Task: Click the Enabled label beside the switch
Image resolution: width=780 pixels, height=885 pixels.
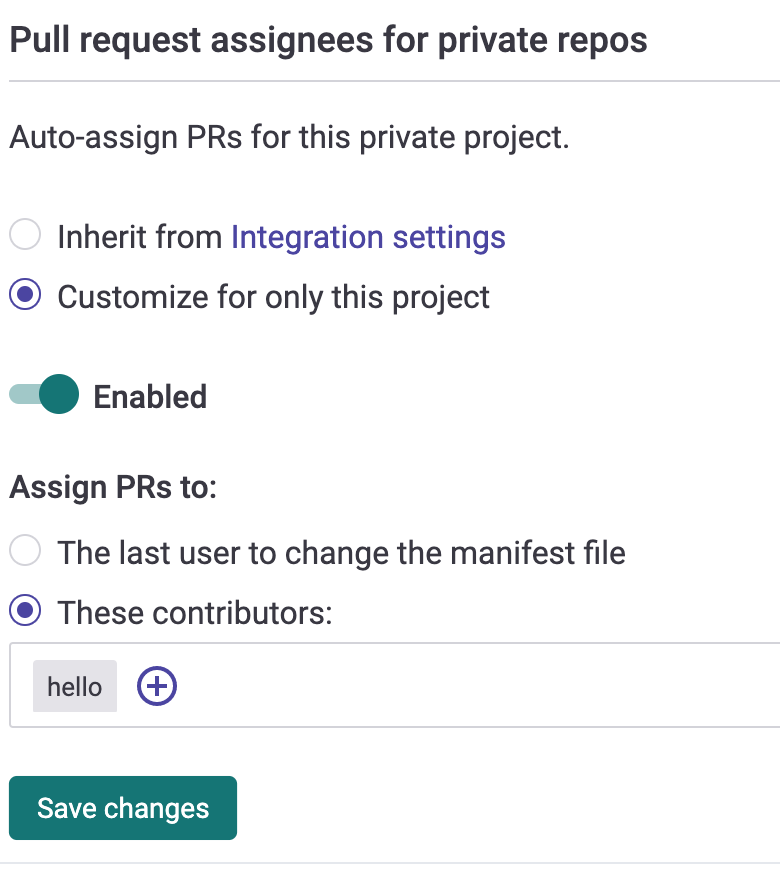Action: point(150,396)
